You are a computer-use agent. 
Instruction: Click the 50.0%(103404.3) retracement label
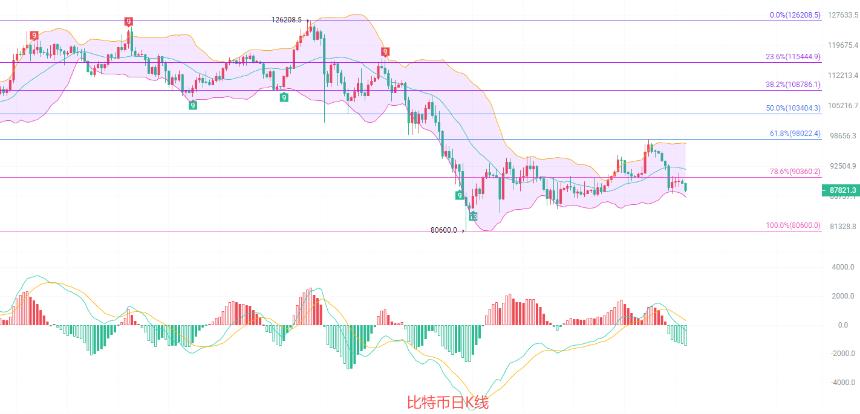coord(793,109)
